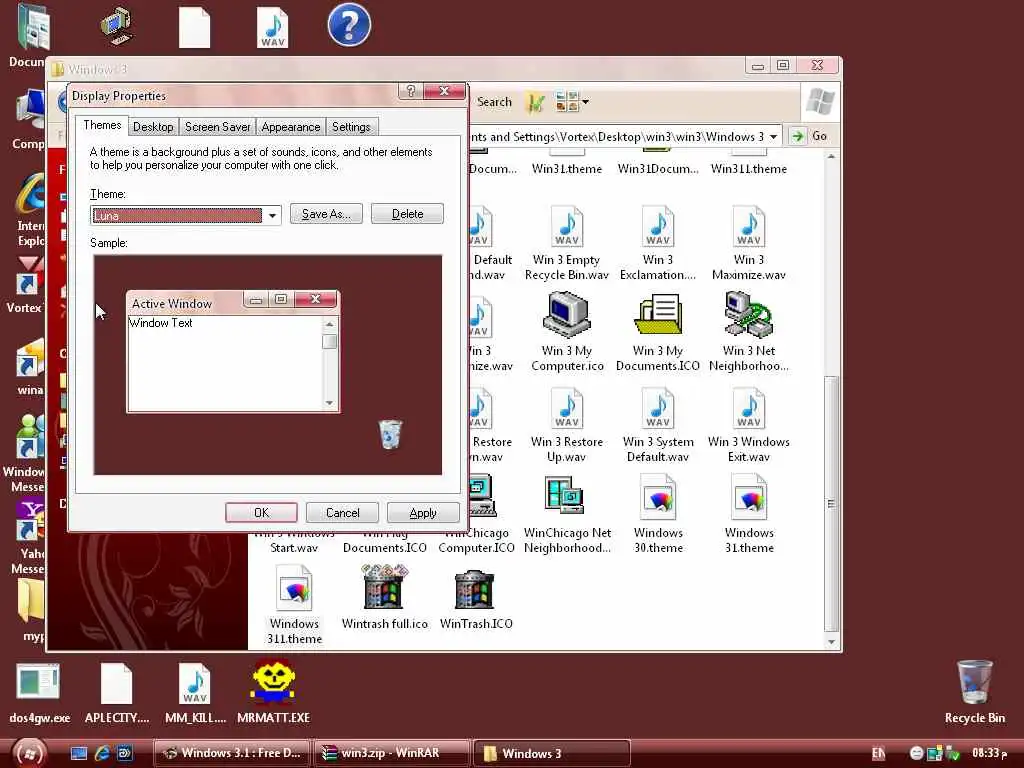Viewport: 1024px width, 768px height.
Task: Select dos4gw.exe desktop icon
Action: point(39,694)
